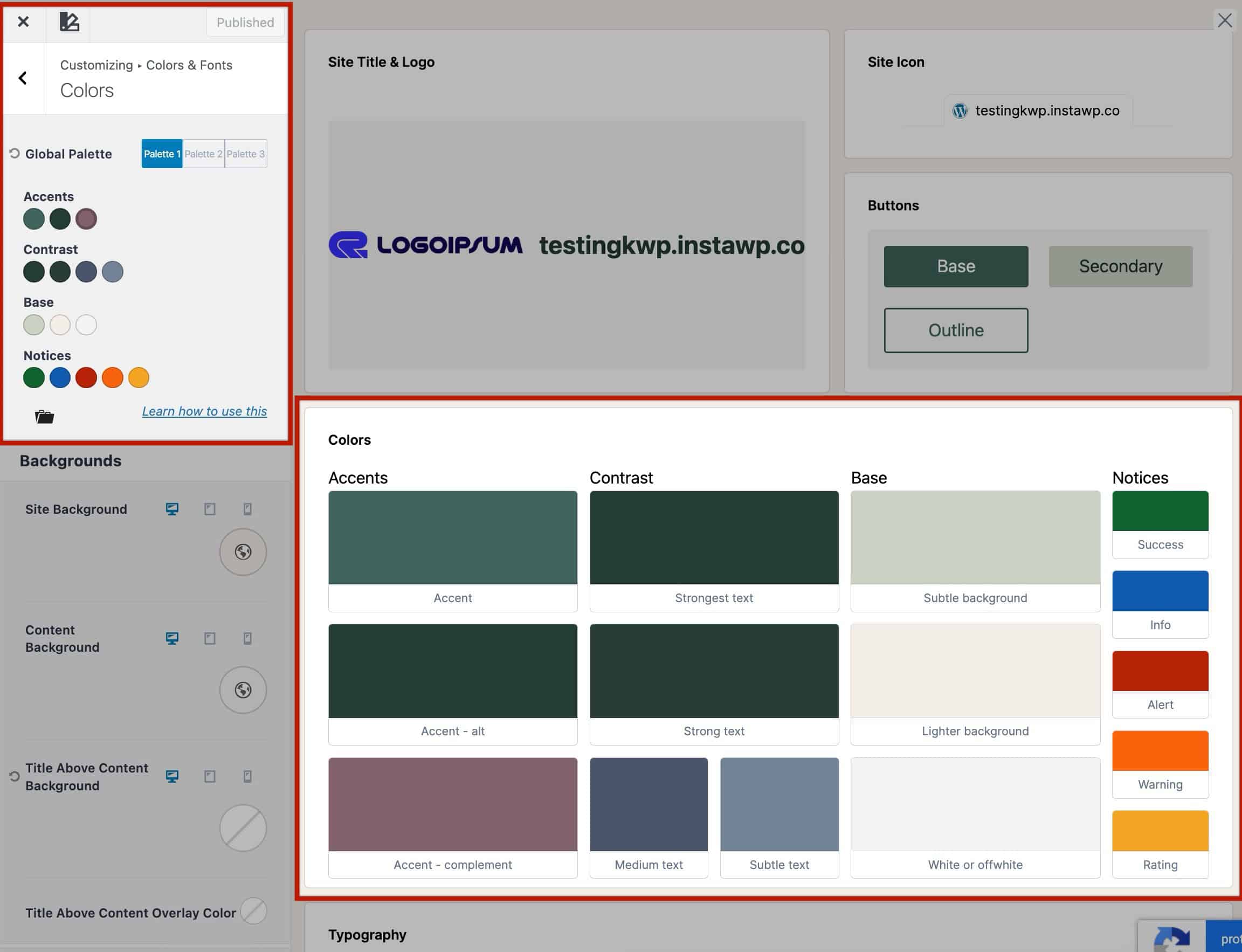Select the first green Accents swatch
Viewport: 1242px width, 952px height.
pyautogui.click(x=33, y=219)
